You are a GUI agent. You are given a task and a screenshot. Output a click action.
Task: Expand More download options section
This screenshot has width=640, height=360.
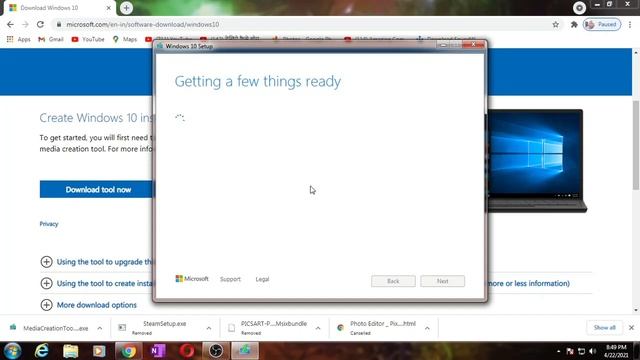click(89, 305)
